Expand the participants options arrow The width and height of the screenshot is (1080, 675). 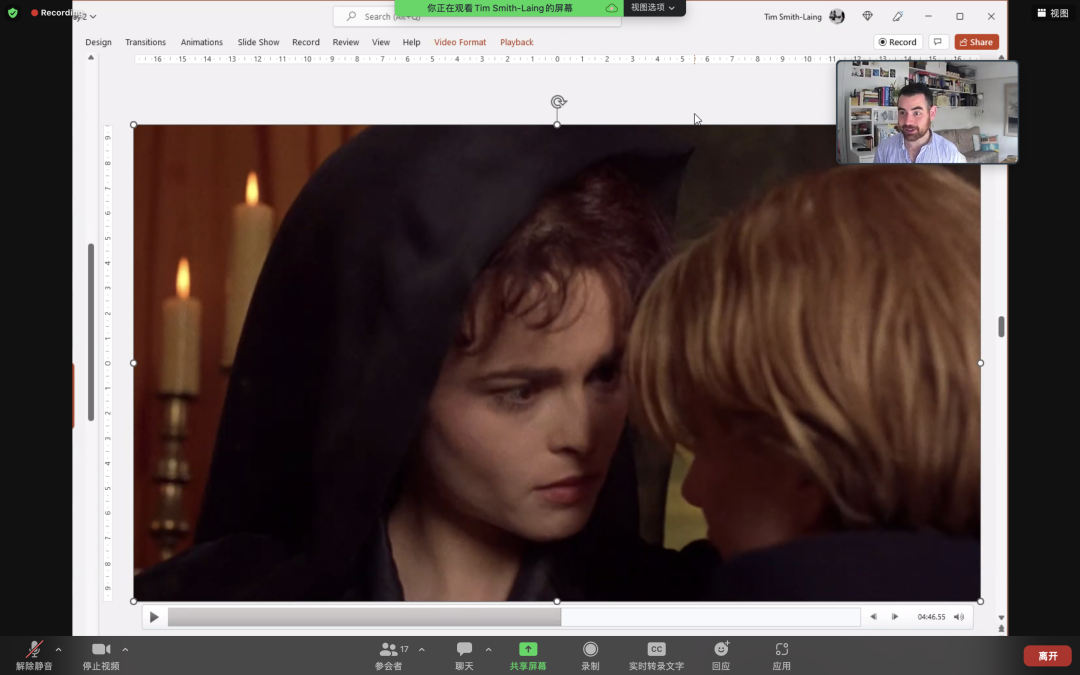pyautogui.click(x=422, y=649)
